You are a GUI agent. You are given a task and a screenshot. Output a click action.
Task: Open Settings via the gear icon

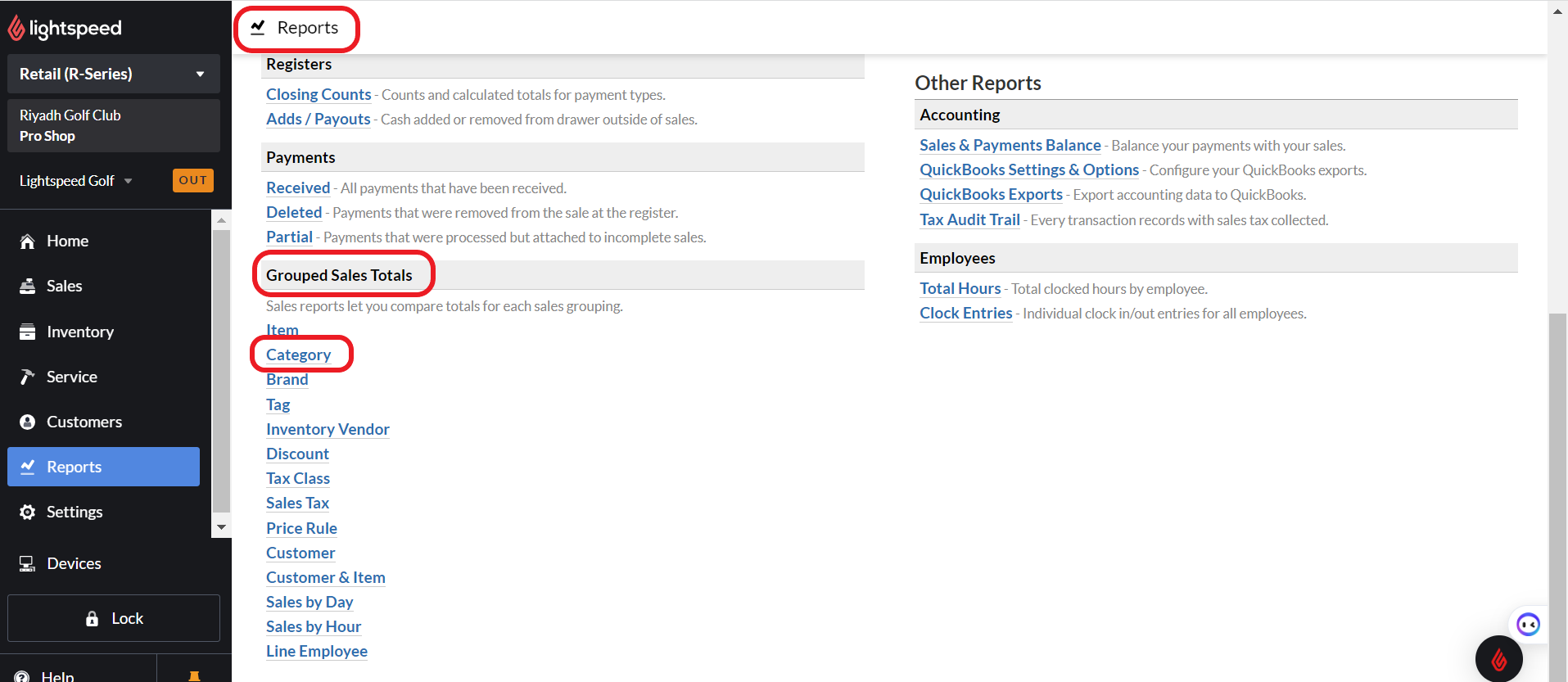point(28,512)
